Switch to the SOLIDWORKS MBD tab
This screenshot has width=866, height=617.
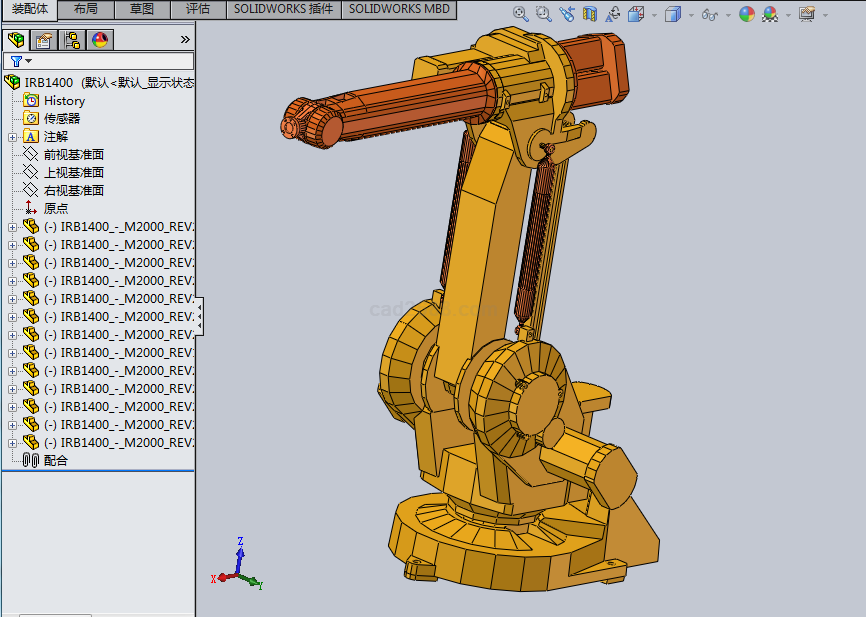(x=399, y=9)
